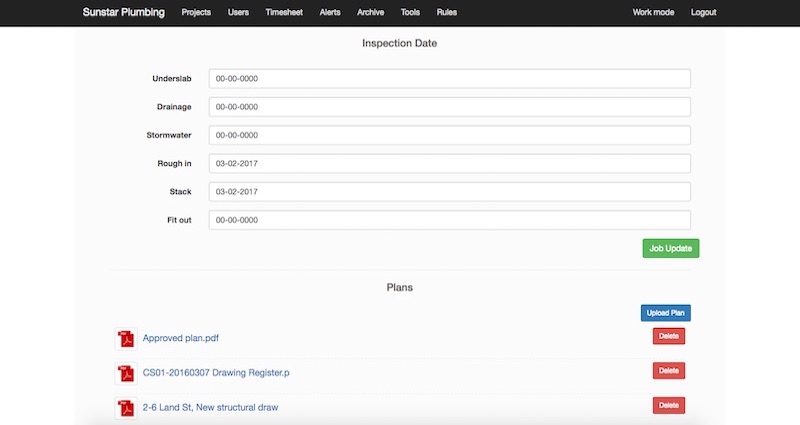Open the Timesheet section
This screenshot has height=425, width=800.
point(284,13)
